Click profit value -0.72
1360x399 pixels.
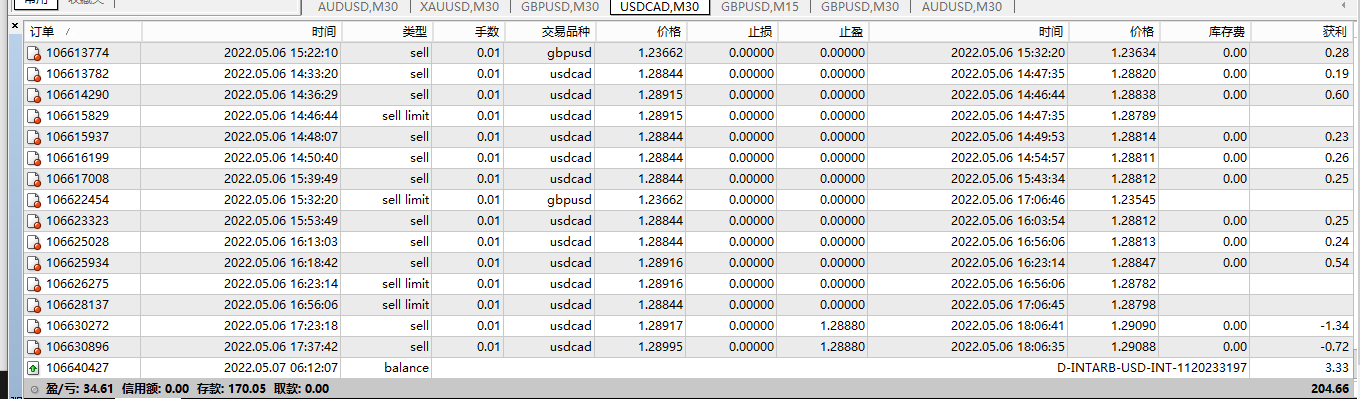tap(1335, 347)
